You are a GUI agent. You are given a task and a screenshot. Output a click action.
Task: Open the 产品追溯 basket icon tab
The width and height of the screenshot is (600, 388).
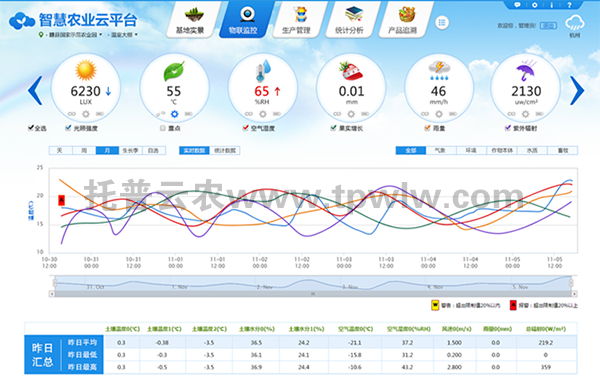tap(403, 20)
